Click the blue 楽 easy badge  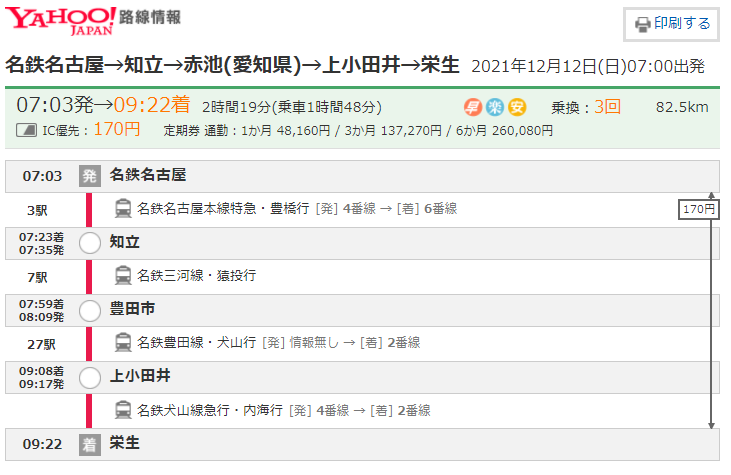pos(495,107)
